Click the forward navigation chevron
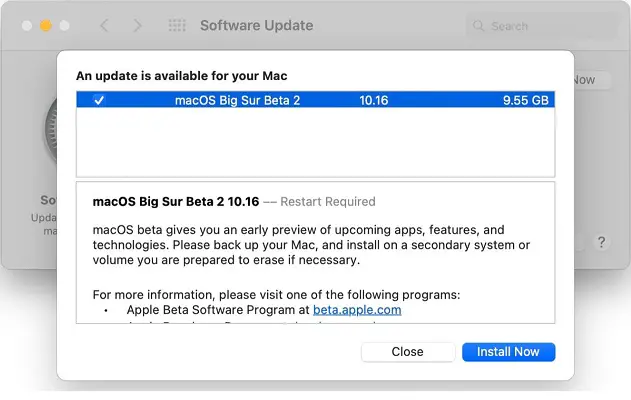This screenshot has height=400, width=631. point(137,25)
